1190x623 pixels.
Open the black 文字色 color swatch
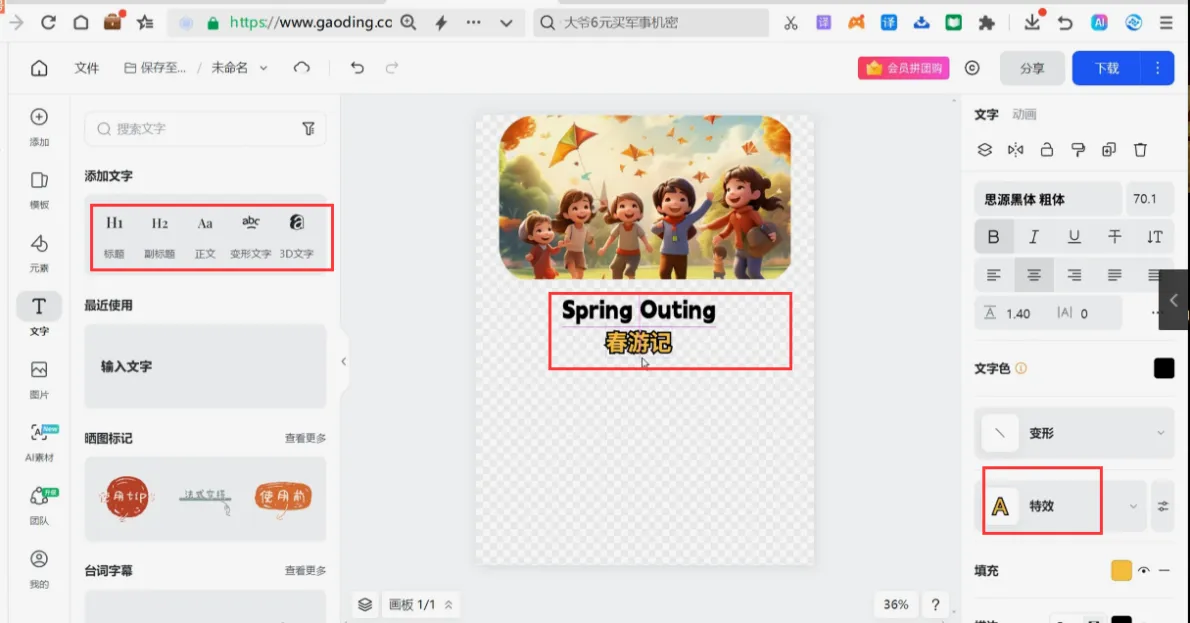(1163, 368)
